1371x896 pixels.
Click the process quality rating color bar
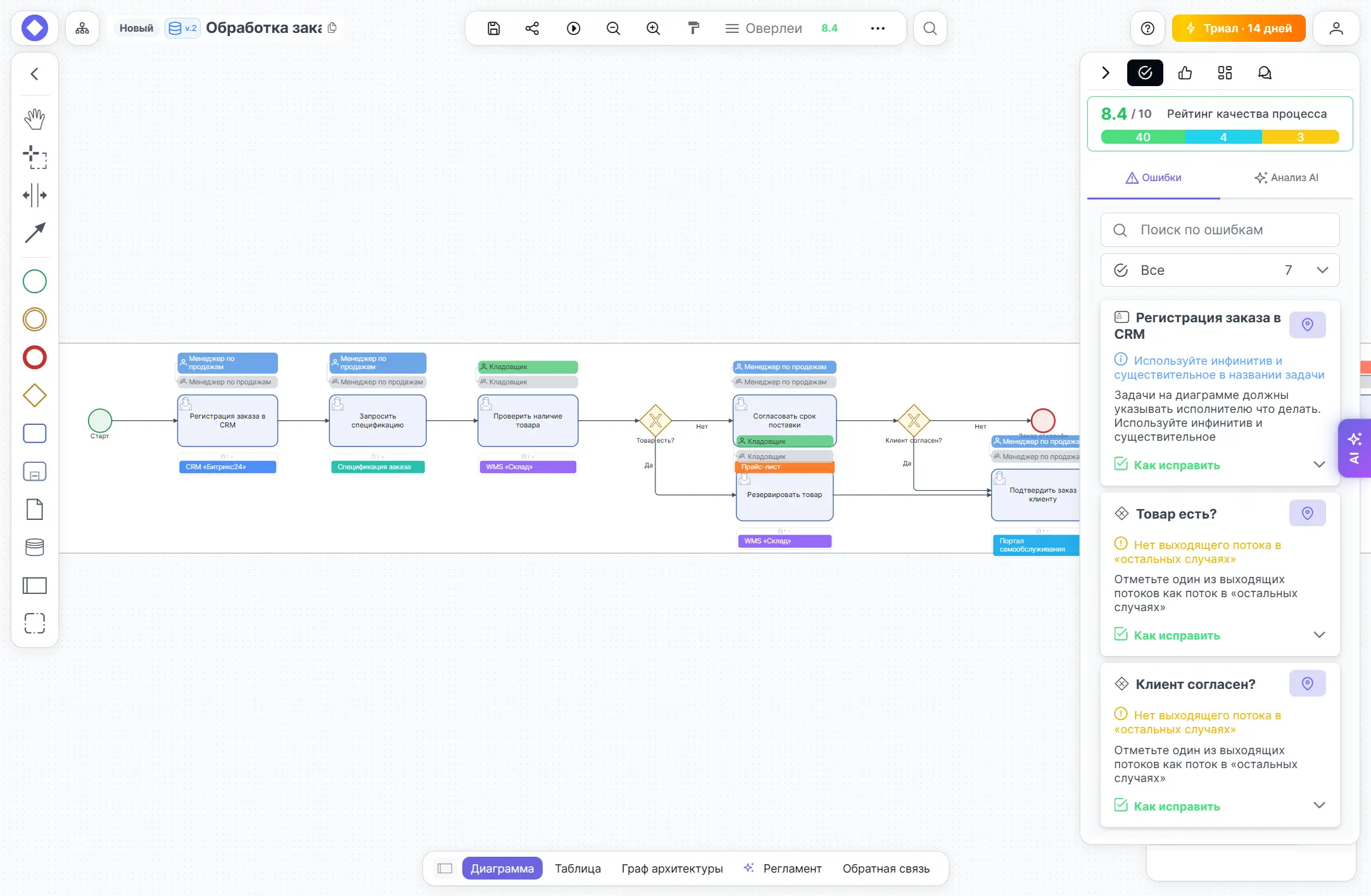click(x=1220, y=137)
